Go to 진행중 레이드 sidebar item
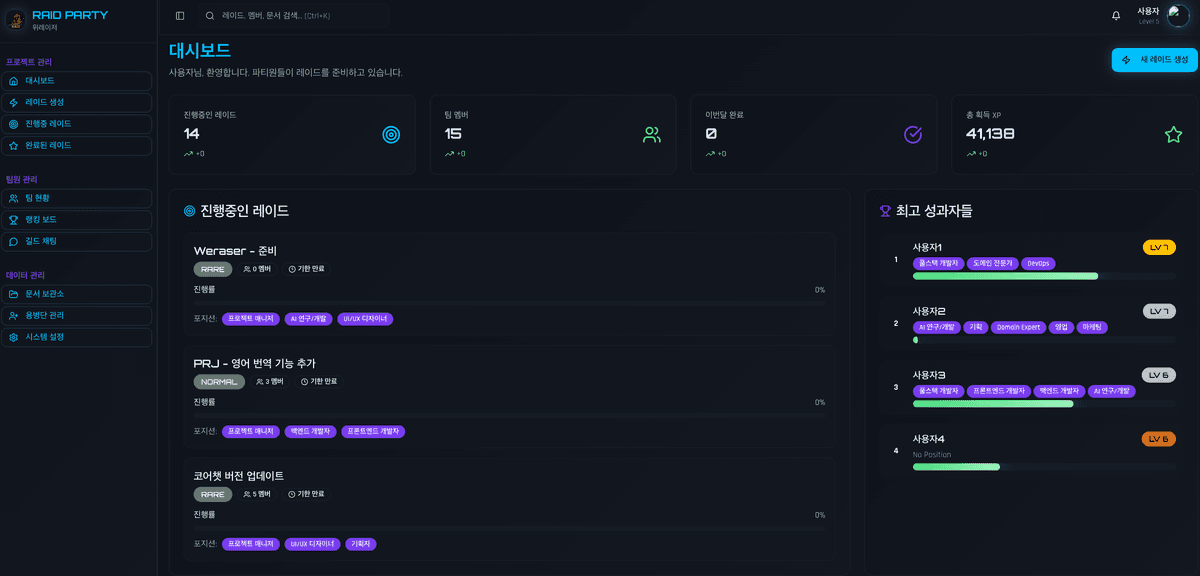This screenshot has width=1200, height=576. tap(78, 124)
